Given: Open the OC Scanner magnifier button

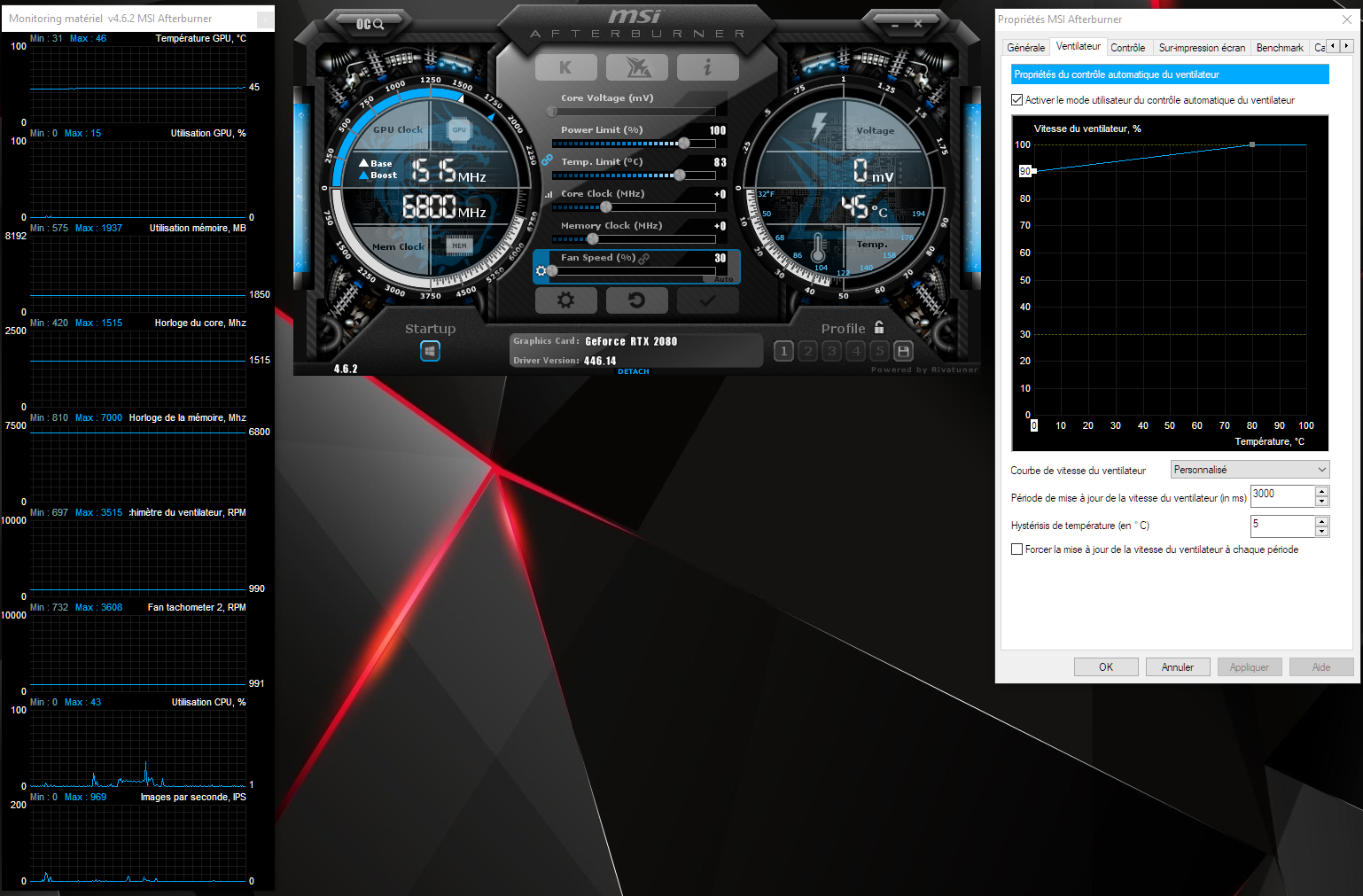Looking at the screenshot, I should pyautogui.click(x=370, y=24).
